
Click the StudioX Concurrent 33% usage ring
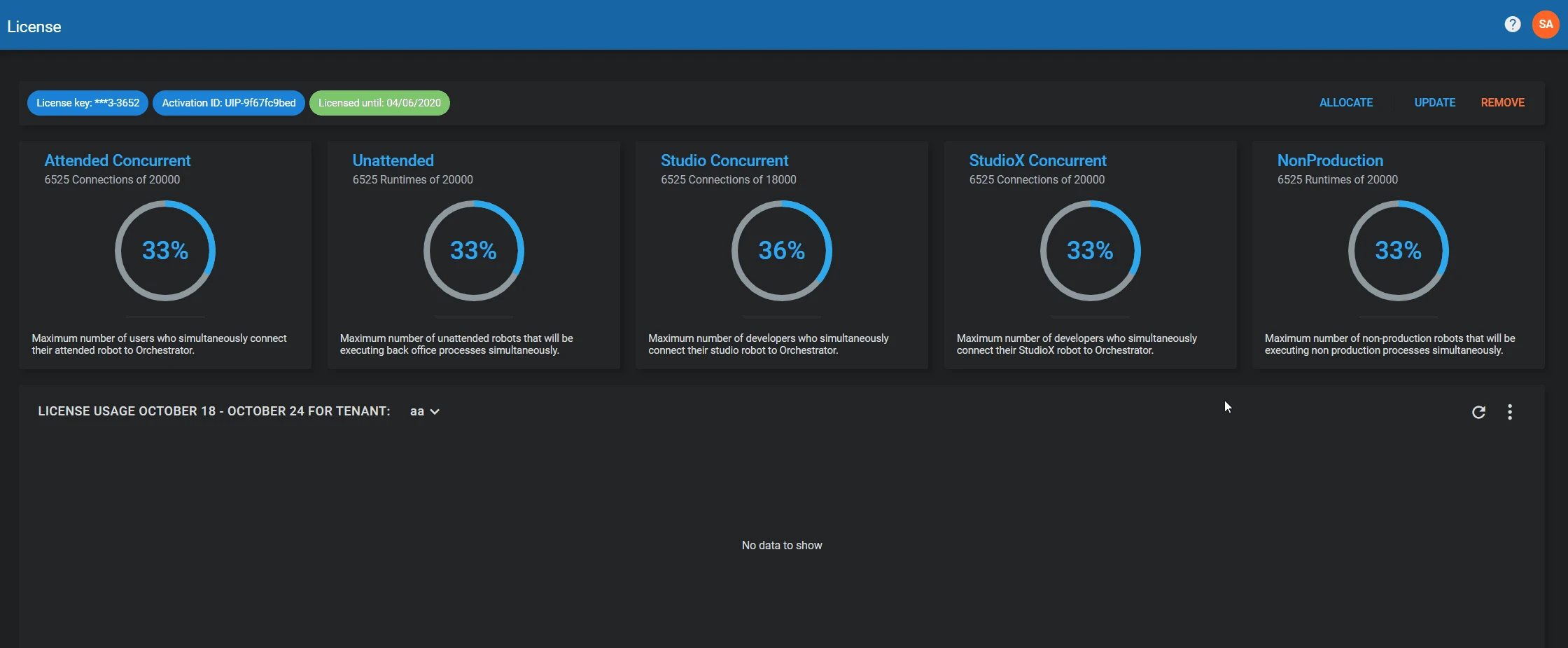[x=1091, y=251]
